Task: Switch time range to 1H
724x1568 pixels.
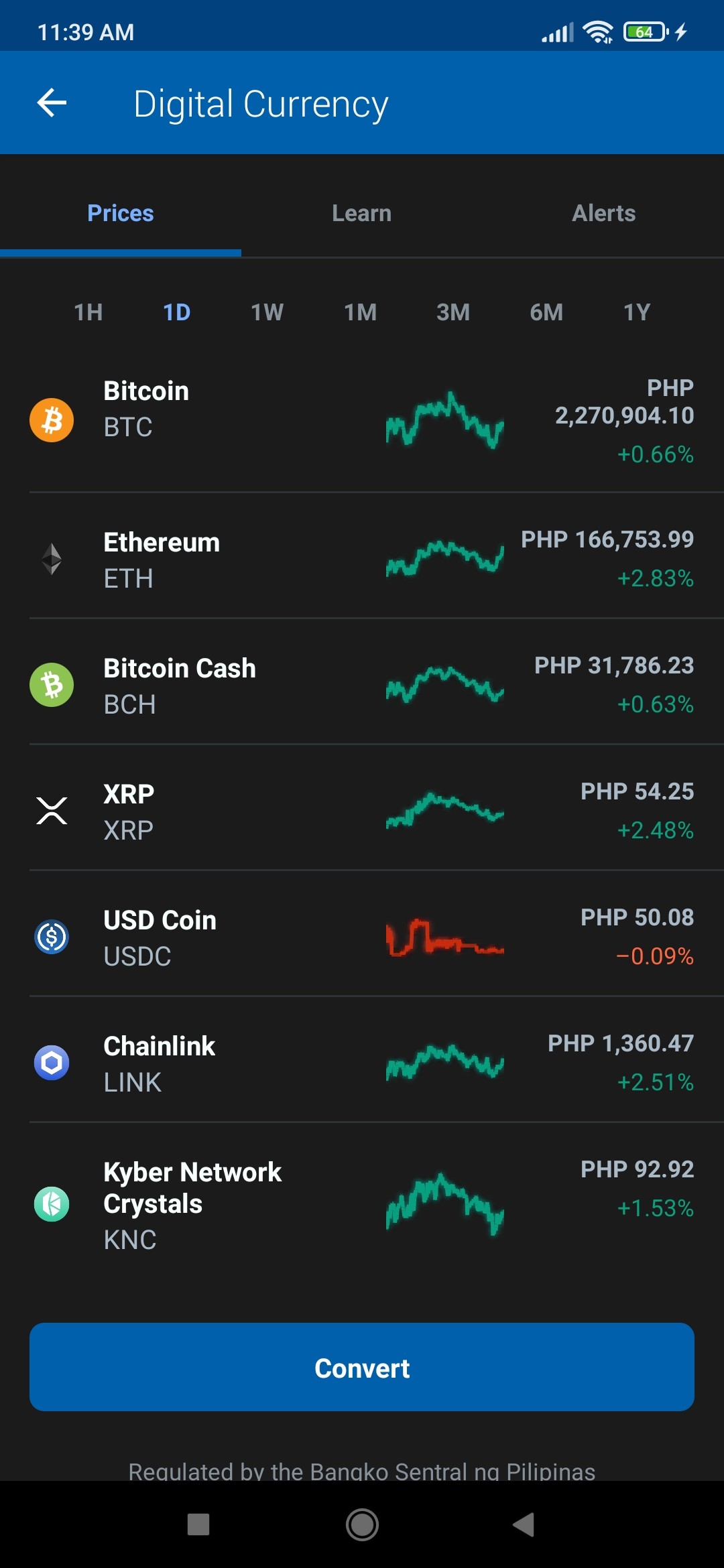Action: point(88,312)
